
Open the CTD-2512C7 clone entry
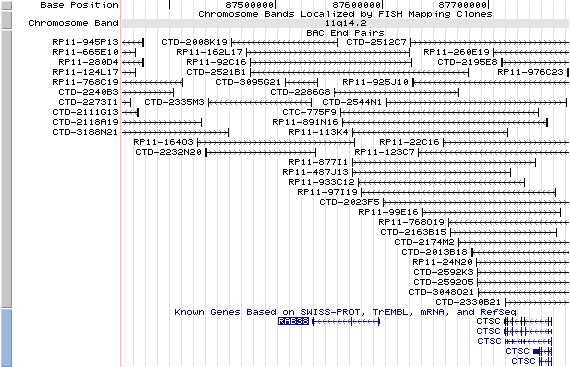point(376,42)
